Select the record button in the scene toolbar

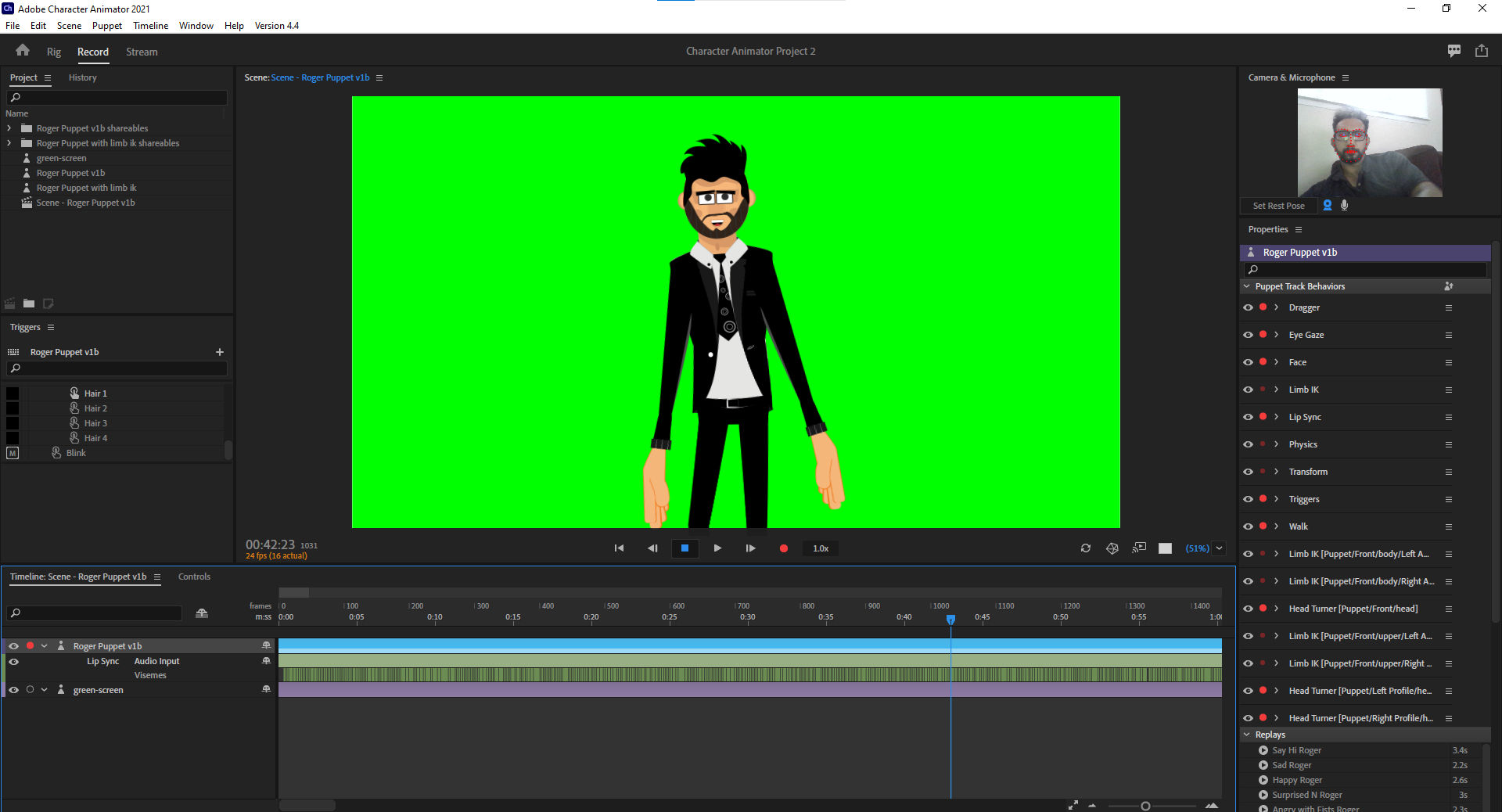(783, 548)
